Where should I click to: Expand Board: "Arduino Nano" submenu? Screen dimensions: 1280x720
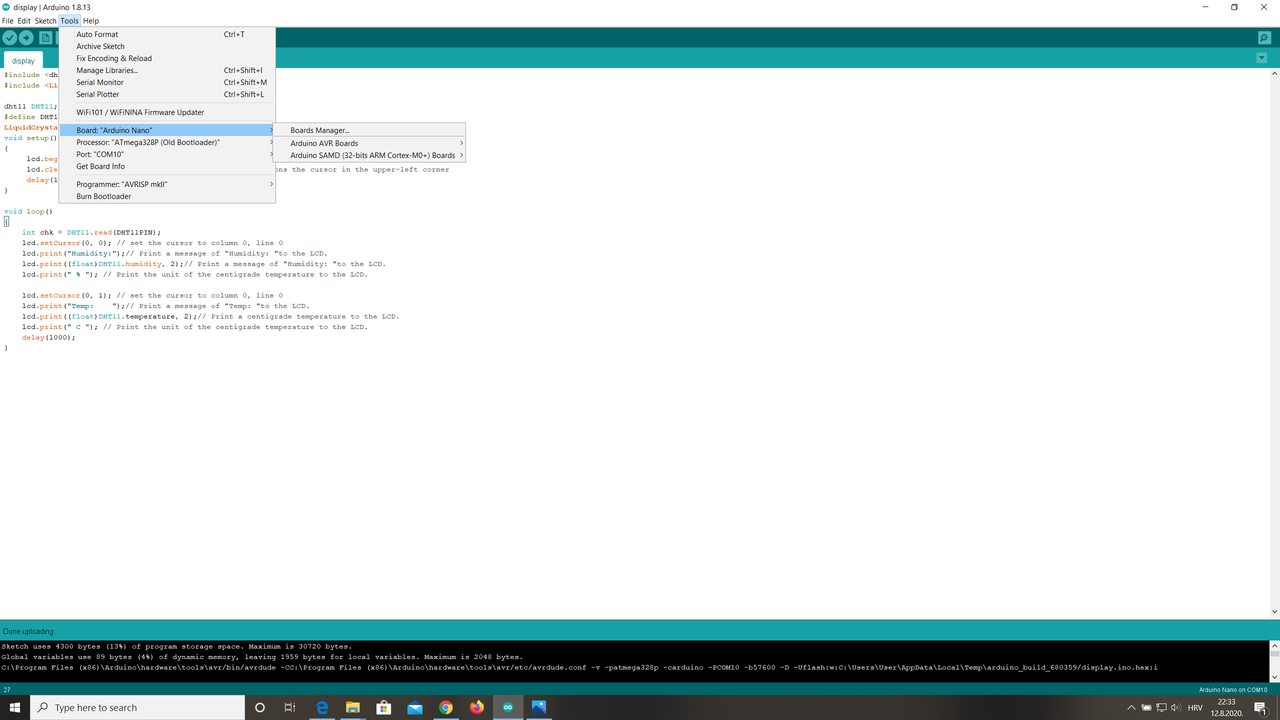coord(167,130)
